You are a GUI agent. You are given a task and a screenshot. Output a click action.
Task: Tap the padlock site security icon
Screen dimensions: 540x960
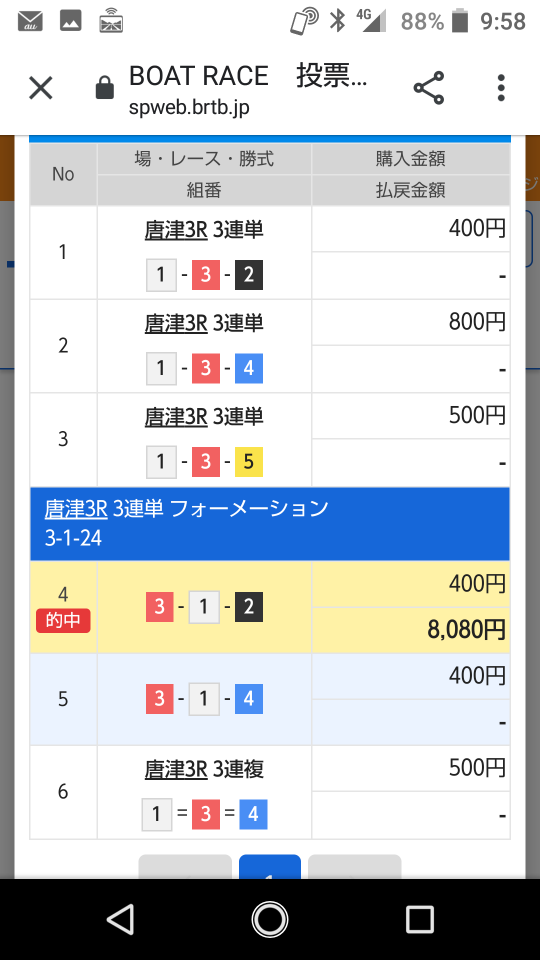click(105, 89)
